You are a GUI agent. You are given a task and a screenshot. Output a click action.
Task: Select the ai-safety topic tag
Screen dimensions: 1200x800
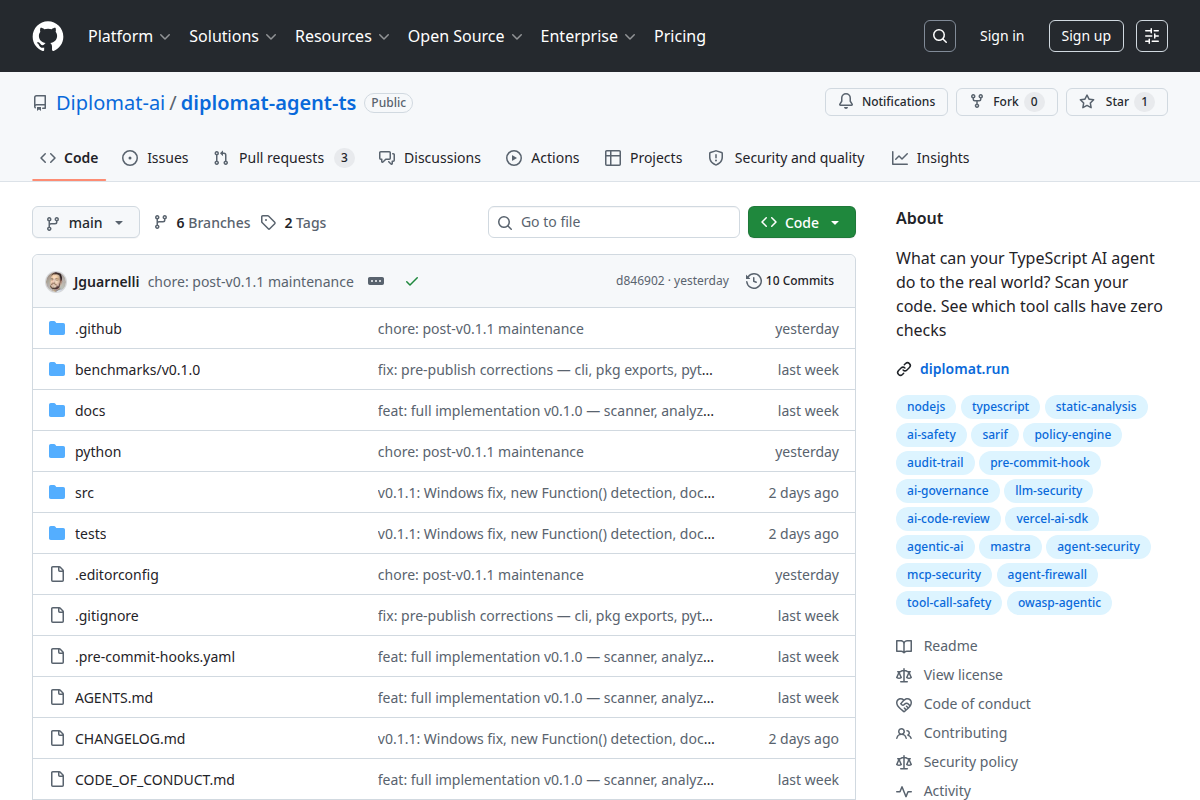tap(931, 435)
